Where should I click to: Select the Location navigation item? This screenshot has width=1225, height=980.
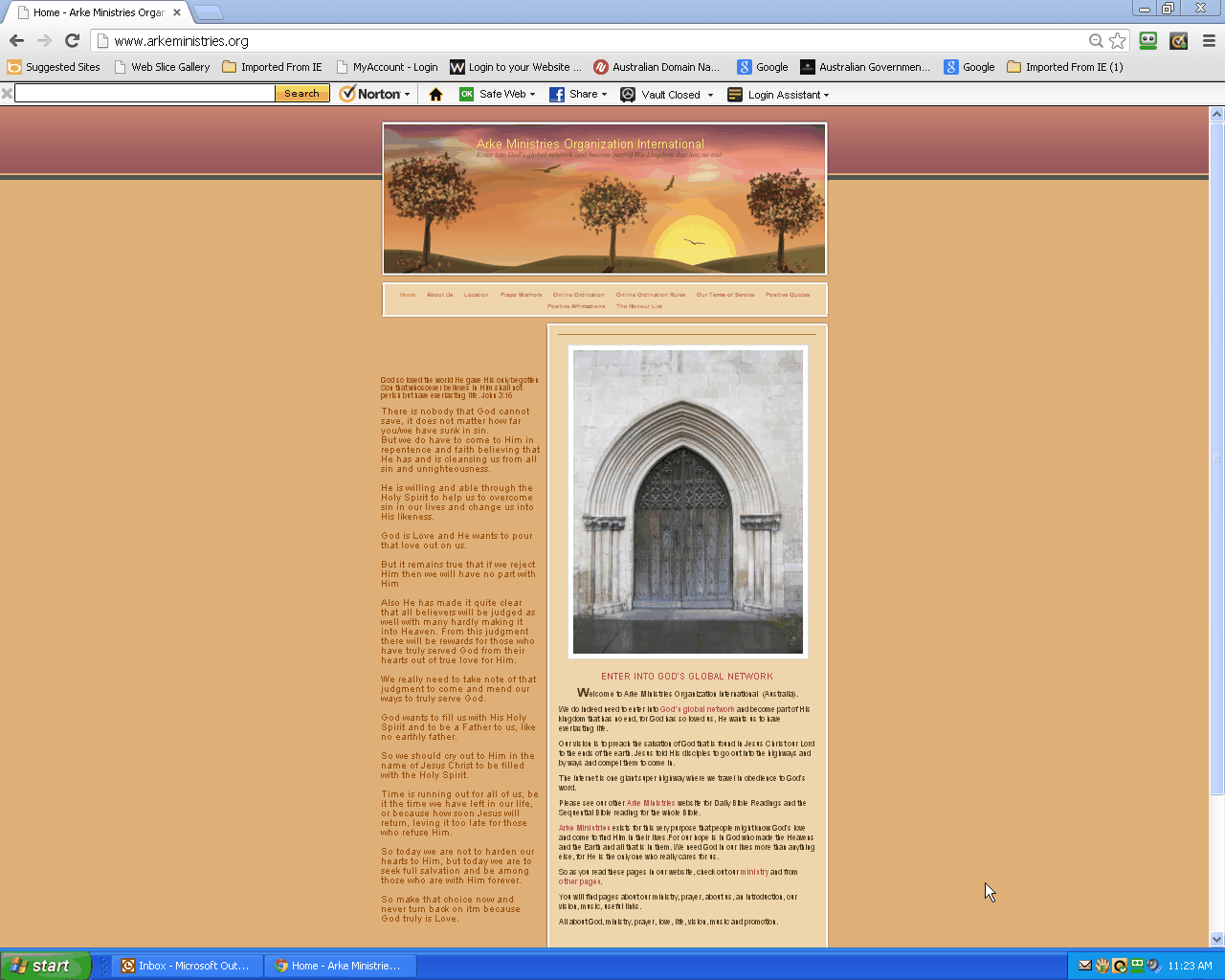pyautogui.click(x=476, y=295)
